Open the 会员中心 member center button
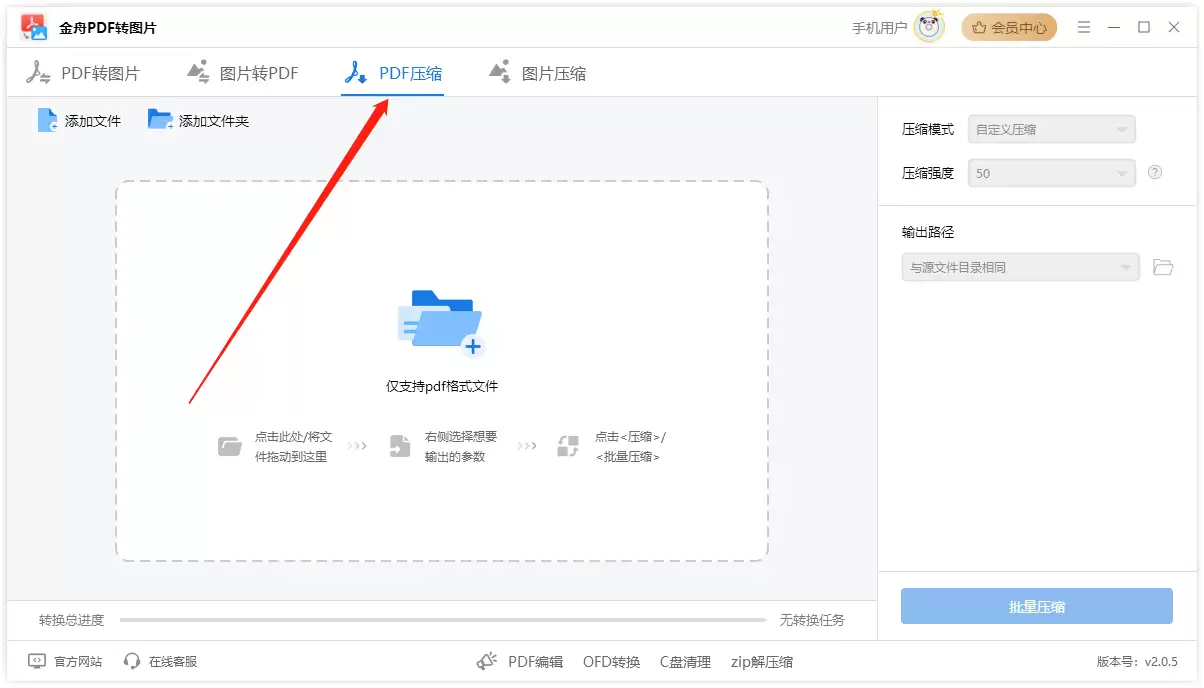 click(x=1009, y=28)
